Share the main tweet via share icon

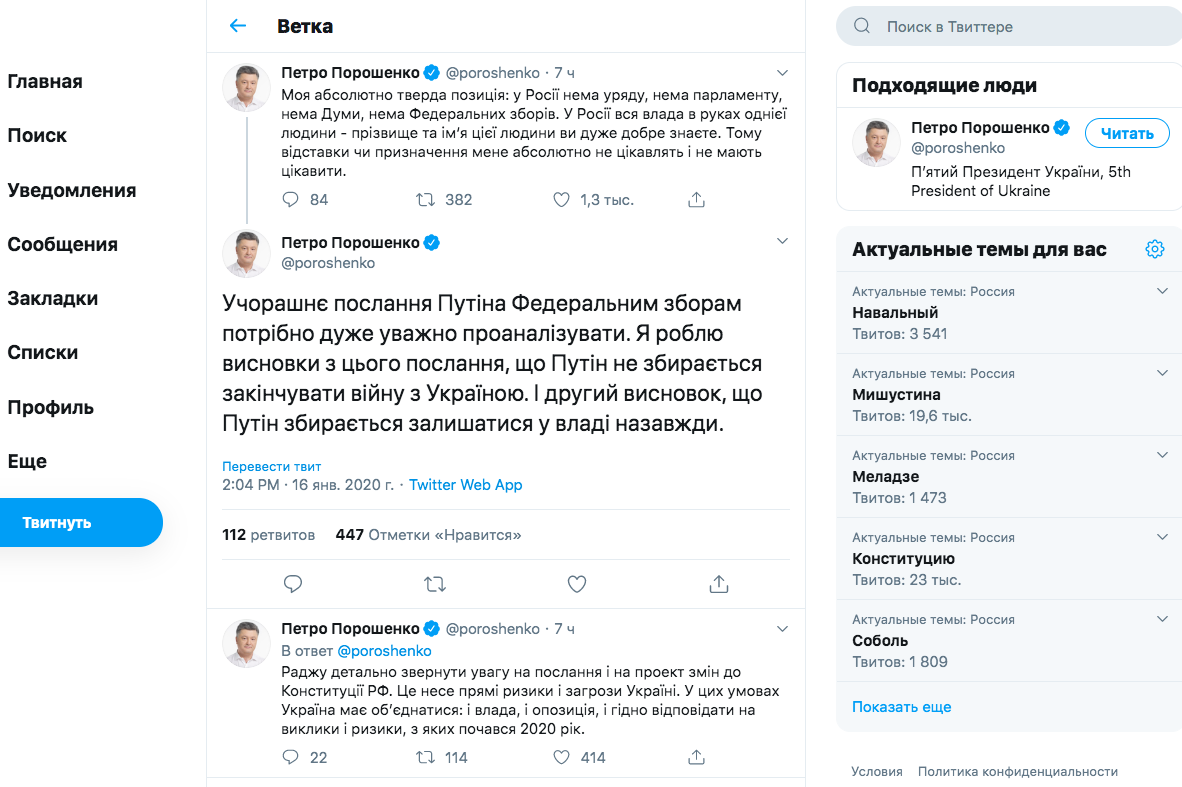point(718,583)
